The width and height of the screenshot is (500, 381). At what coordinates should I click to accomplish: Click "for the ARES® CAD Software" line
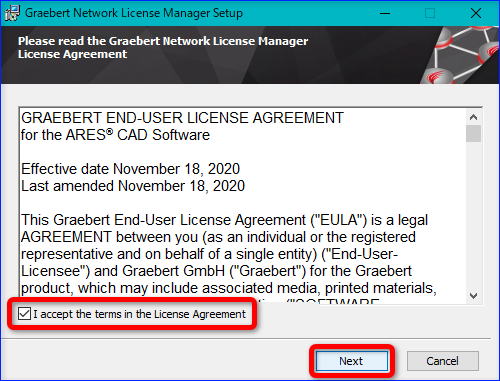click(115, 135)
